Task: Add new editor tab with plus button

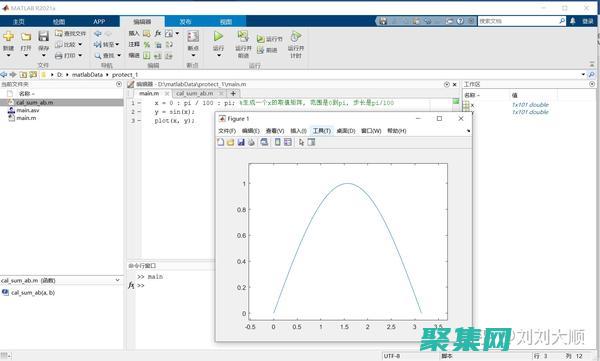Action: click(233, 93)
